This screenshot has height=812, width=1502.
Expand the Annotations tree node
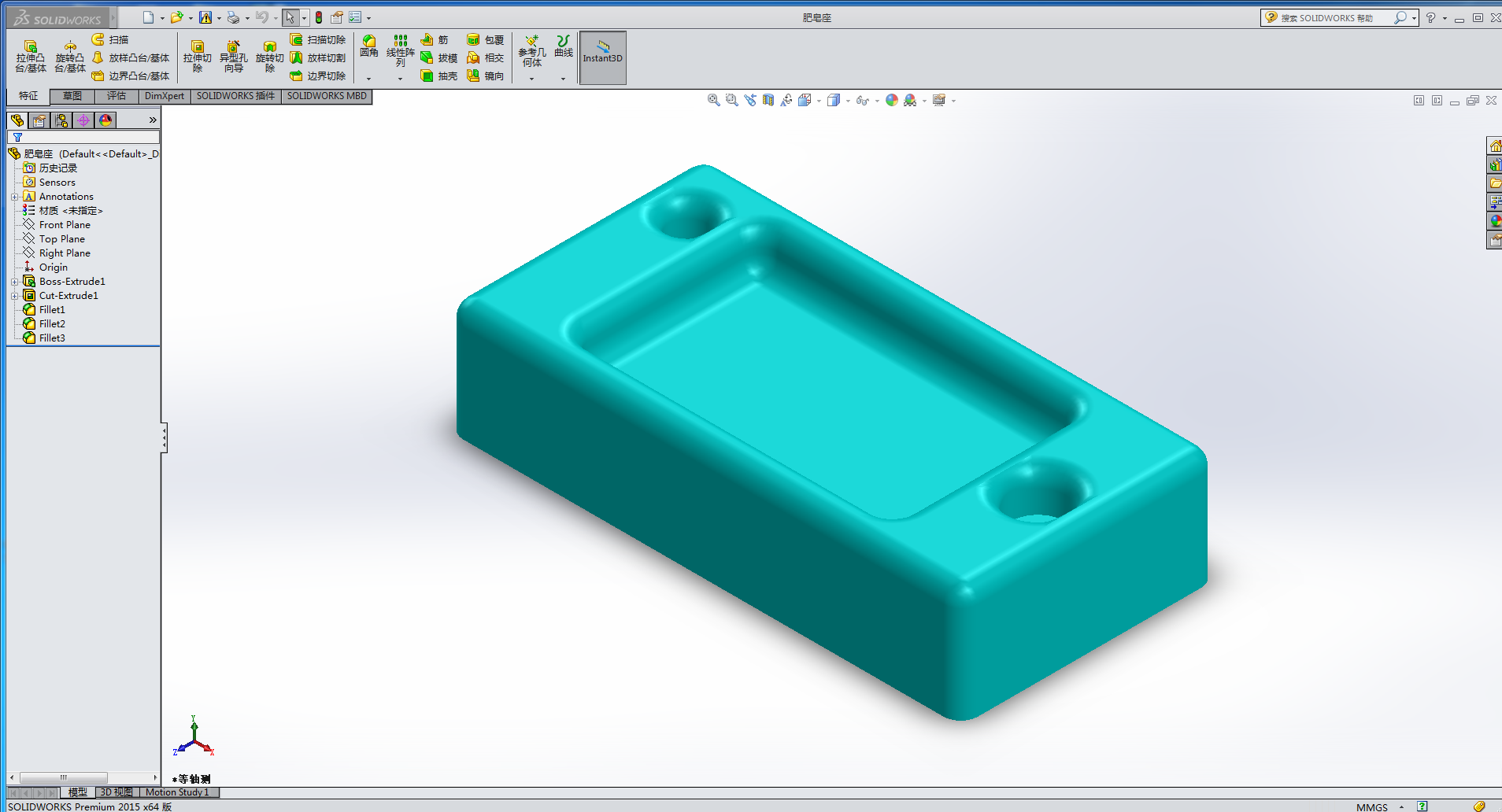pos(14,197)
